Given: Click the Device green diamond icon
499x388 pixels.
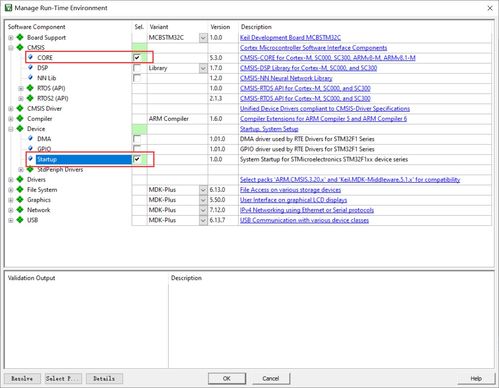Looking at the screenshot, I should 20,128.
